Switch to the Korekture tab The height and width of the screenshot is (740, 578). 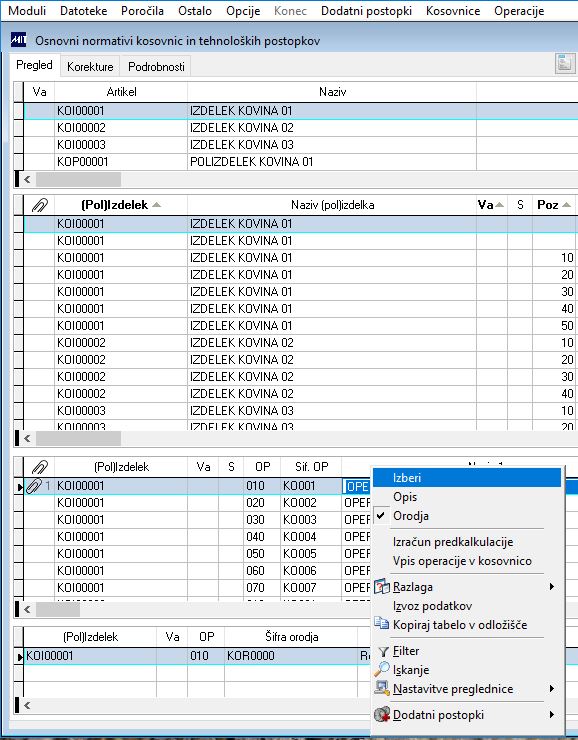point(90,67)
